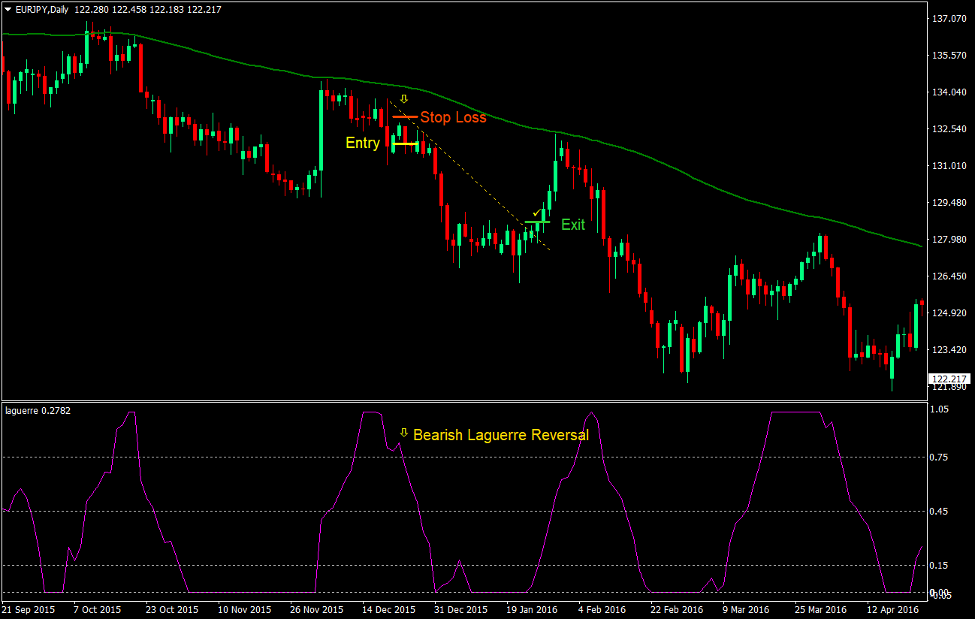
Task: Click the EURJPY,Daily title to expand details
Action: 40,8
